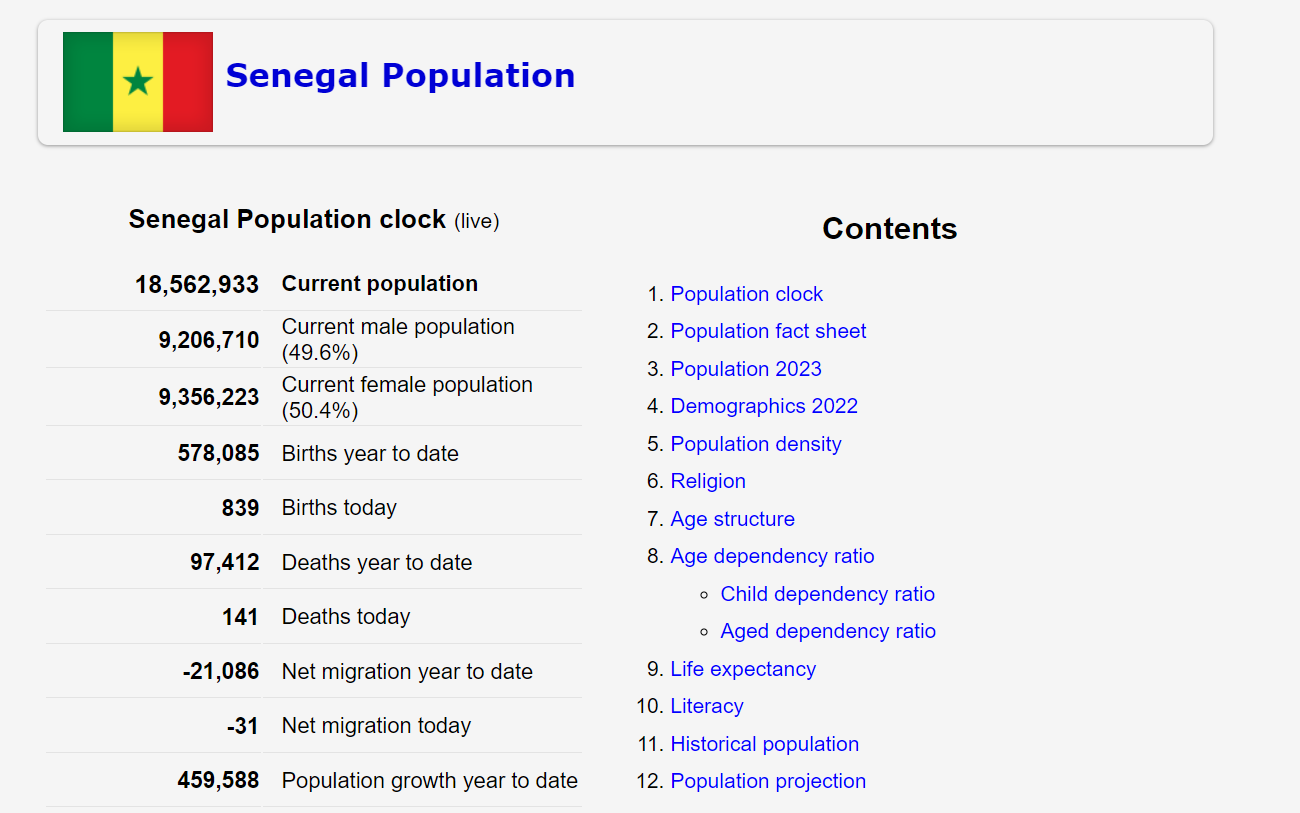Go to Child dependency ratio subsection
Image resolution: width=1300 pixels, height=813 pixels.
pyautogui.click(x=827, y=594)
